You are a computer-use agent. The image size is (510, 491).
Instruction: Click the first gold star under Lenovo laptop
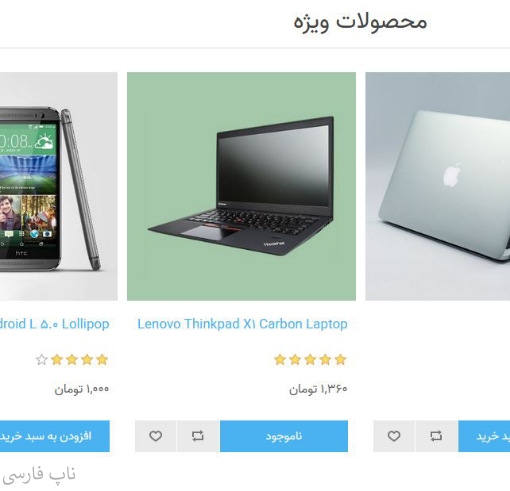pos(340,360)
